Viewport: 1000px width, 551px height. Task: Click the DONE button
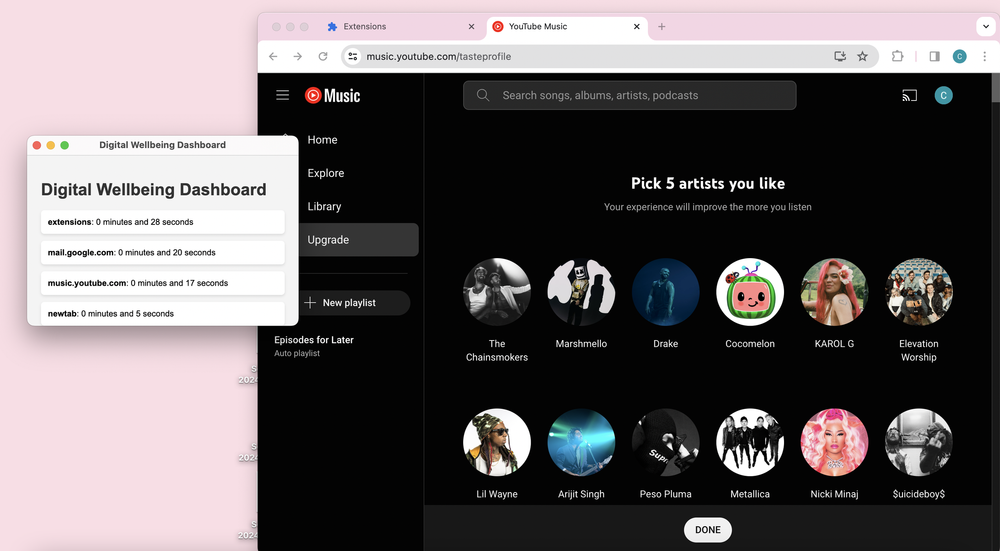708,530
